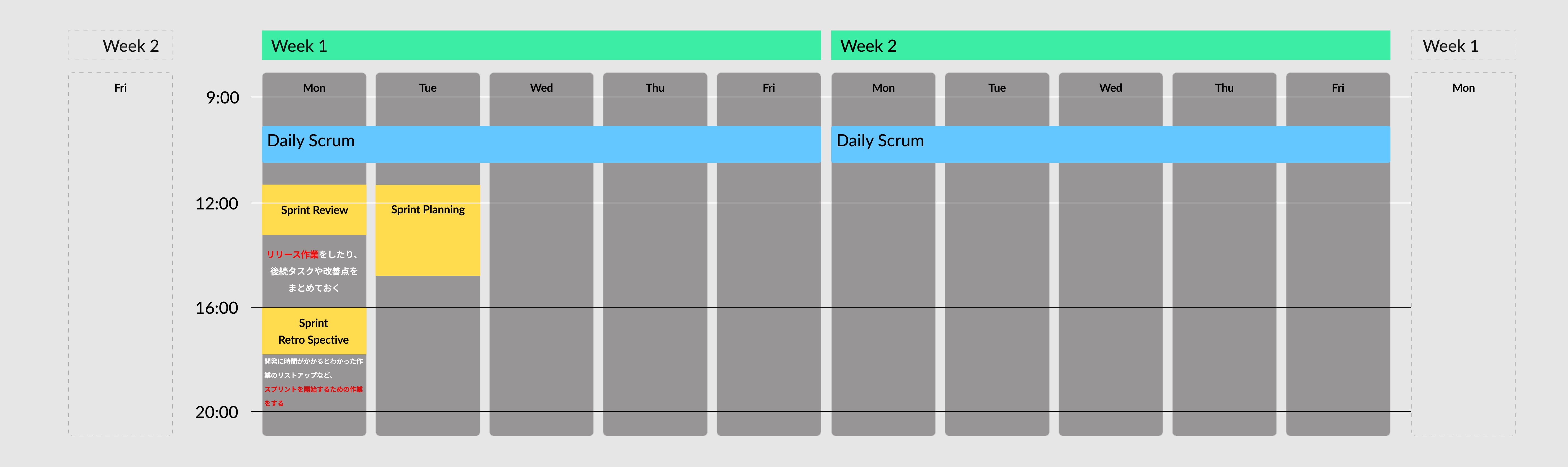Click the dashed Fri placeholder label at far left
The width and height of the screenshot is (1568, 467).
[121, 88]
